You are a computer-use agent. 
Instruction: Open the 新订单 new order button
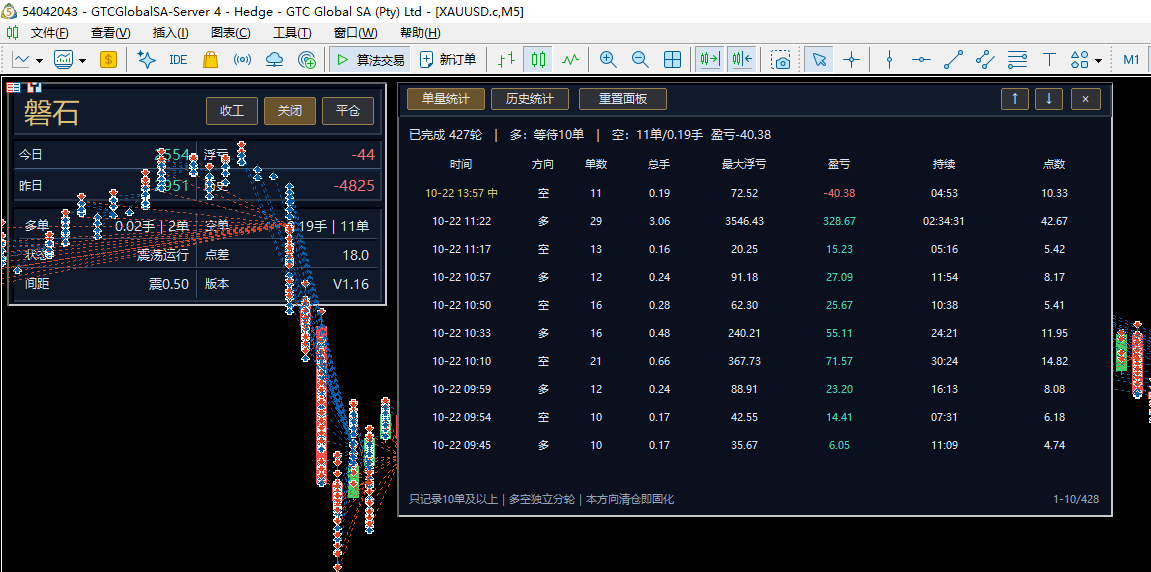point(448,59)
